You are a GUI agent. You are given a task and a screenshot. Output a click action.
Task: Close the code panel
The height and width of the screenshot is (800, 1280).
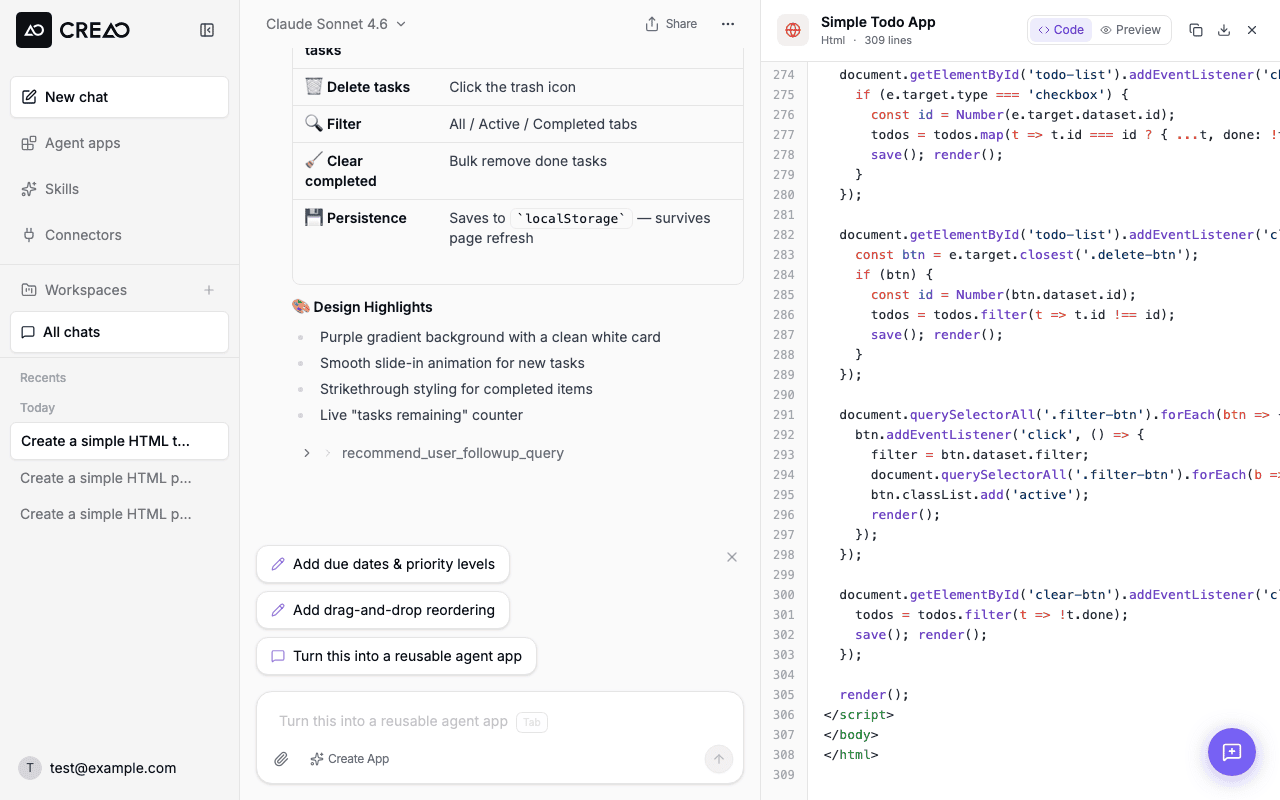point(1252,30)
